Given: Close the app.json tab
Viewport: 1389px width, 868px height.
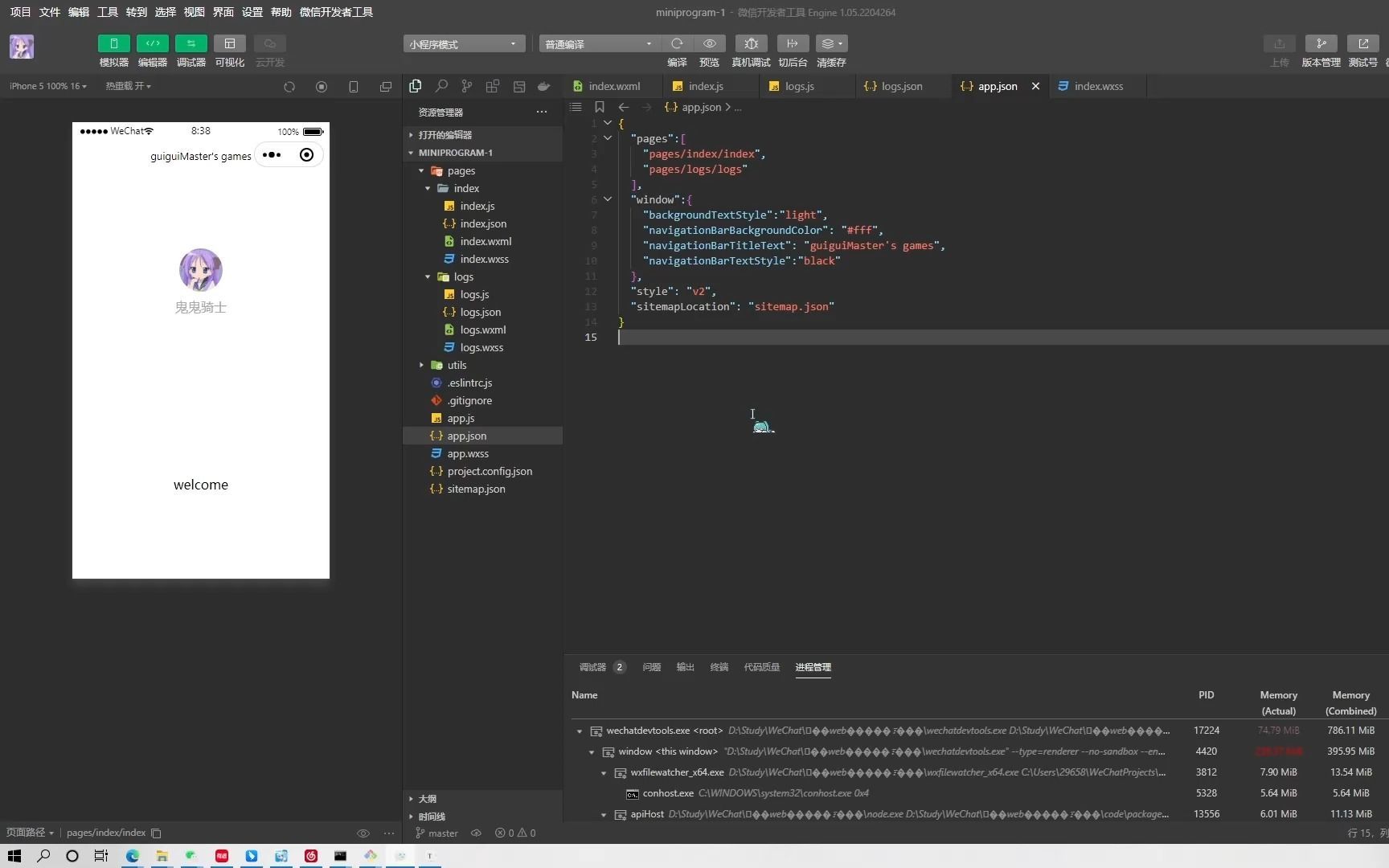Looking at the screenshot, I should [1035, 86].
